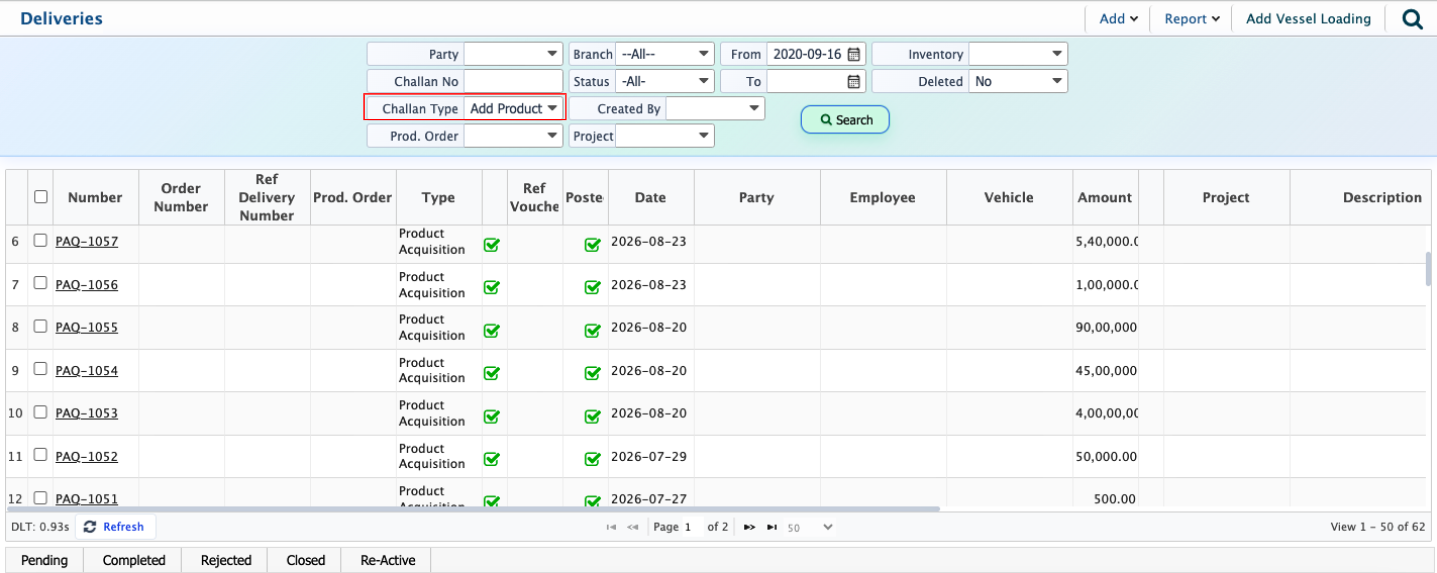The width and height of the screenshot is (1437, 573).
Task: Open the Prod. Order dropdown
Action: coord(513,135)
